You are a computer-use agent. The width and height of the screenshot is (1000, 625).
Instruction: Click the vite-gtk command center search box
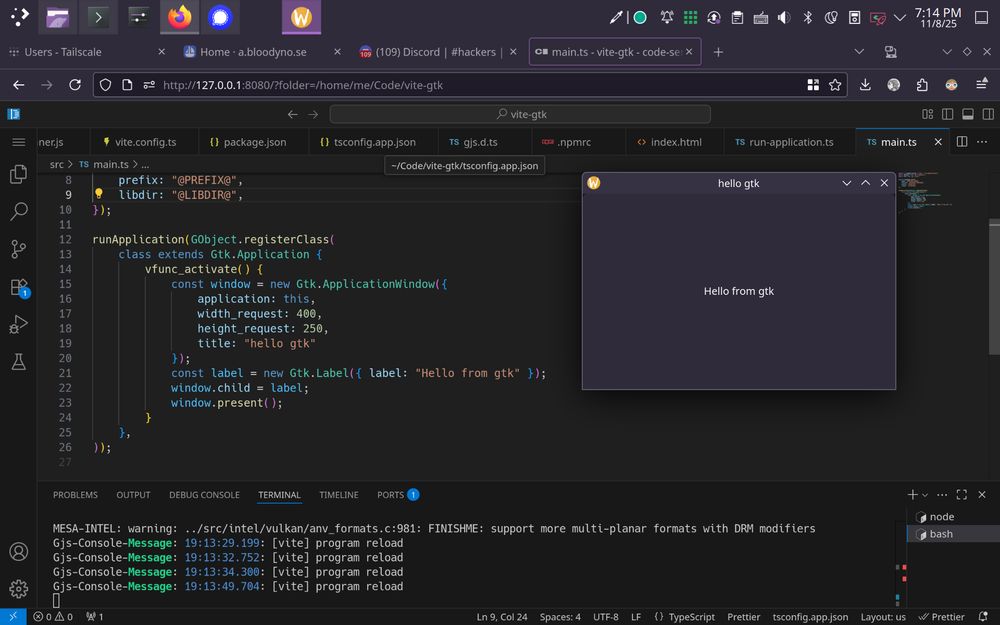[520, 115]
